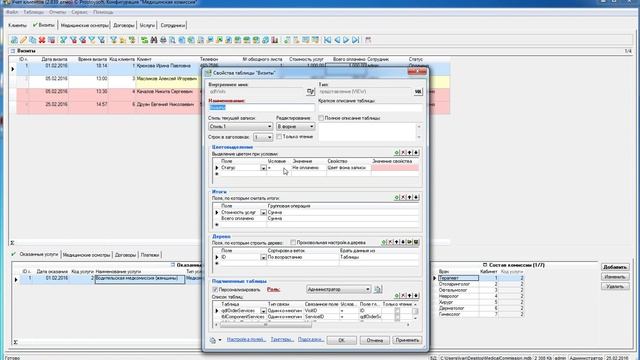640x360 pixels.
Task: Open field dropdown in Статус row
Action: 263,168
